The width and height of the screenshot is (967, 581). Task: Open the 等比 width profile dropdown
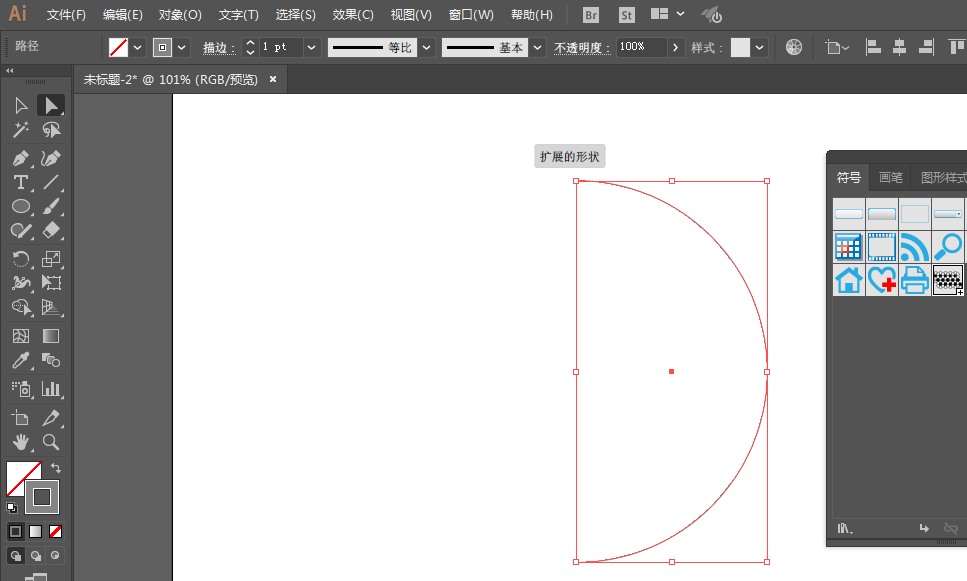426,46
